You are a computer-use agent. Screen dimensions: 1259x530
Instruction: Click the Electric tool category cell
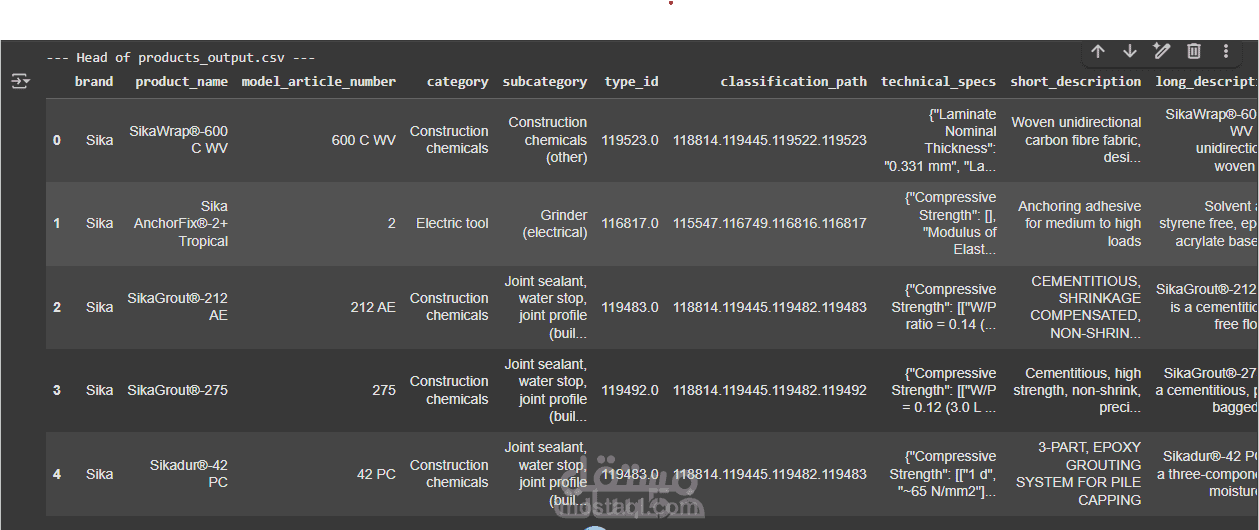click(x=453, y=224)
